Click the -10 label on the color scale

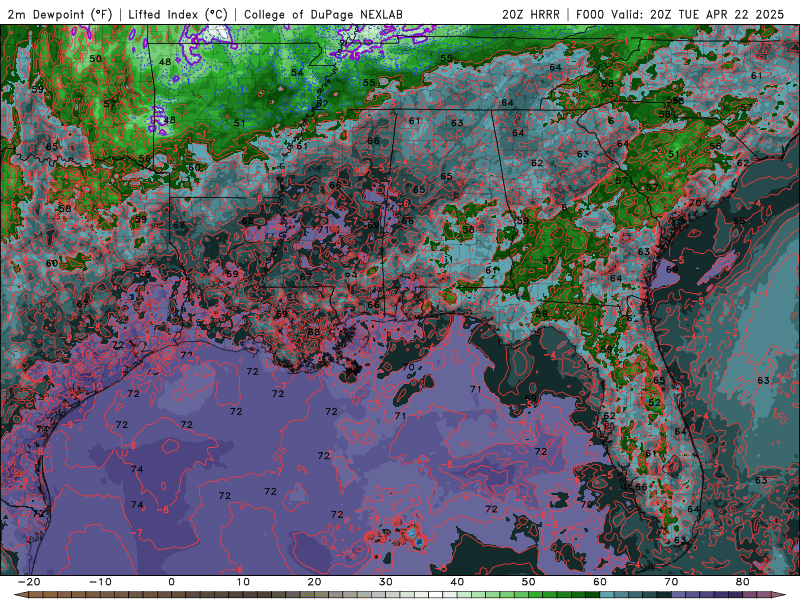tap(100, 582)
